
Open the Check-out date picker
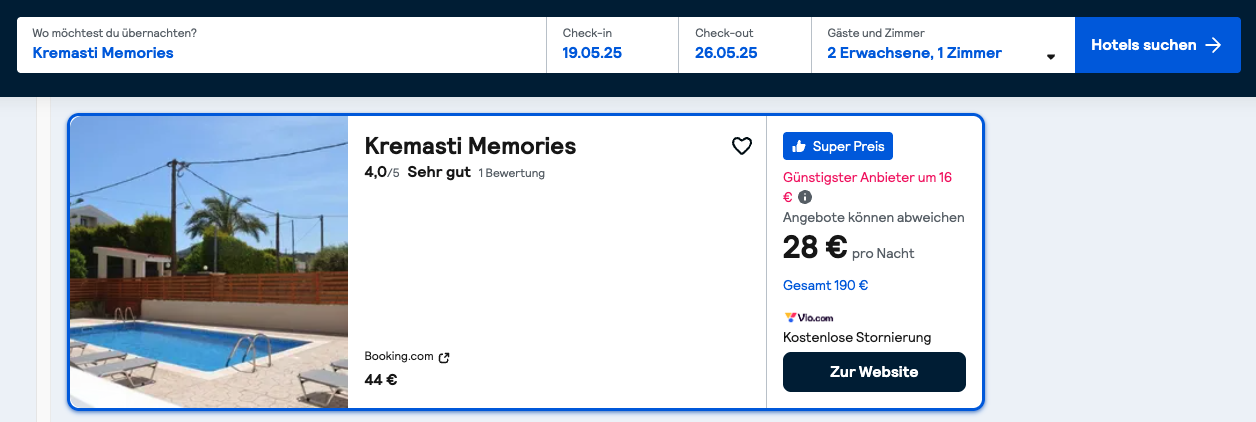[745, 45]
